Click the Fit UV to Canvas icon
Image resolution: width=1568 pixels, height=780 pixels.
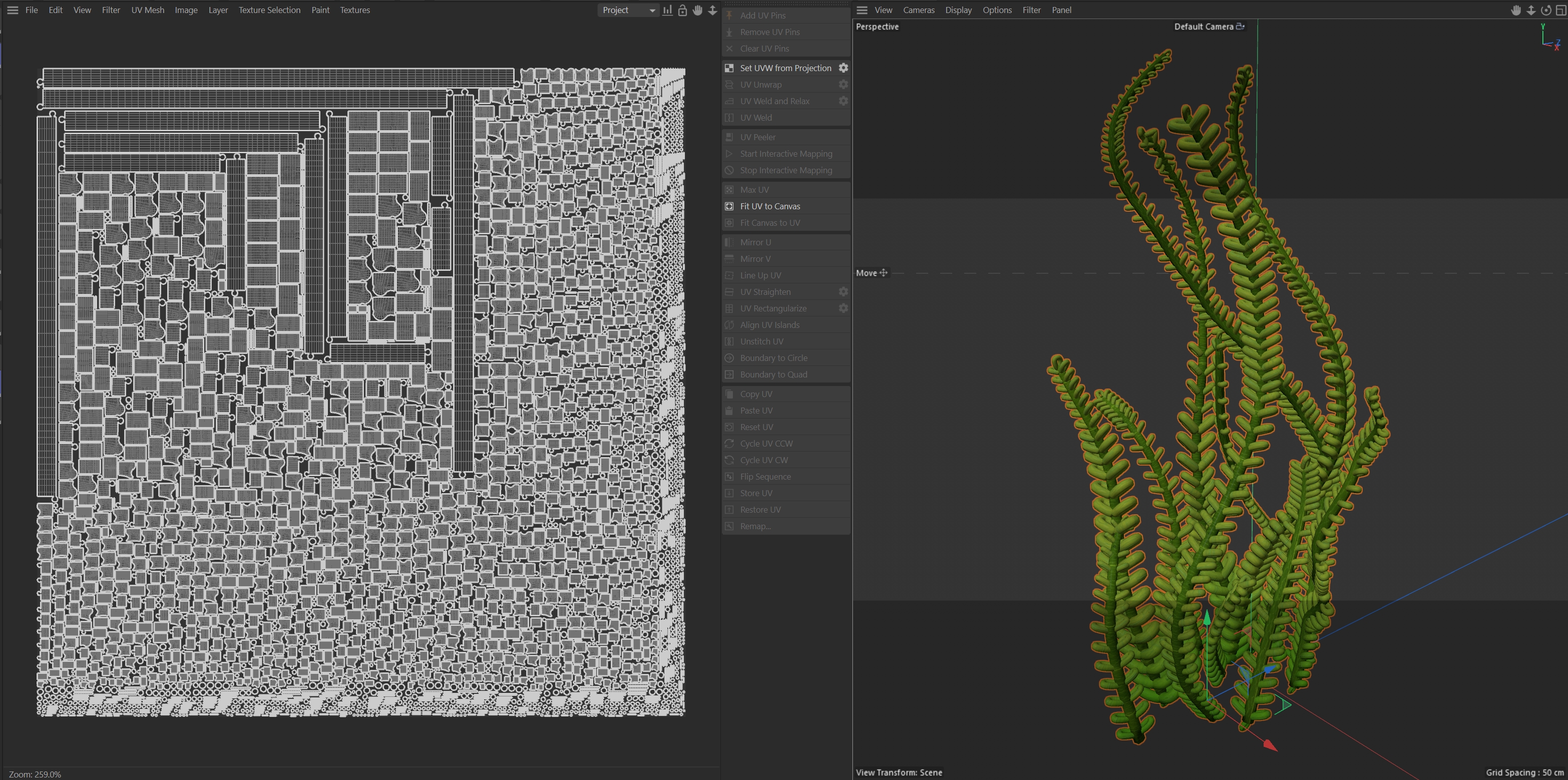click(729, 206)
